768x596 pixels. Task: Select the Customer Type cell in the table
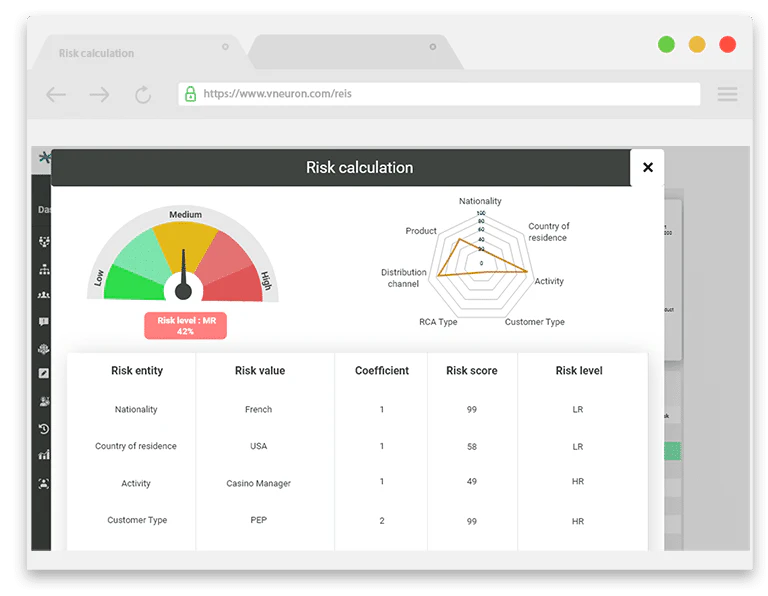click(137, 520)
